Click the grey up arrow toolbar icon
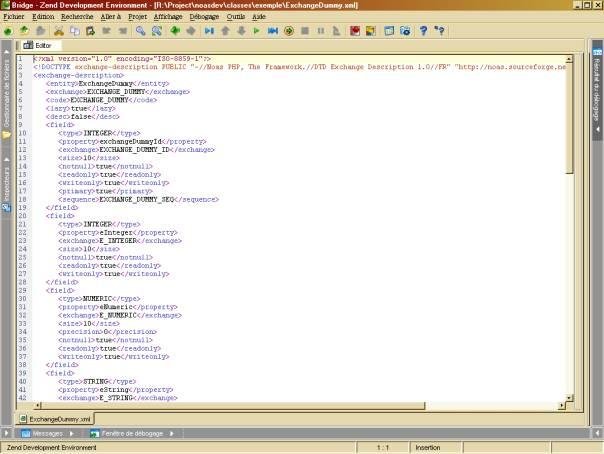 [x=225, y=31]
